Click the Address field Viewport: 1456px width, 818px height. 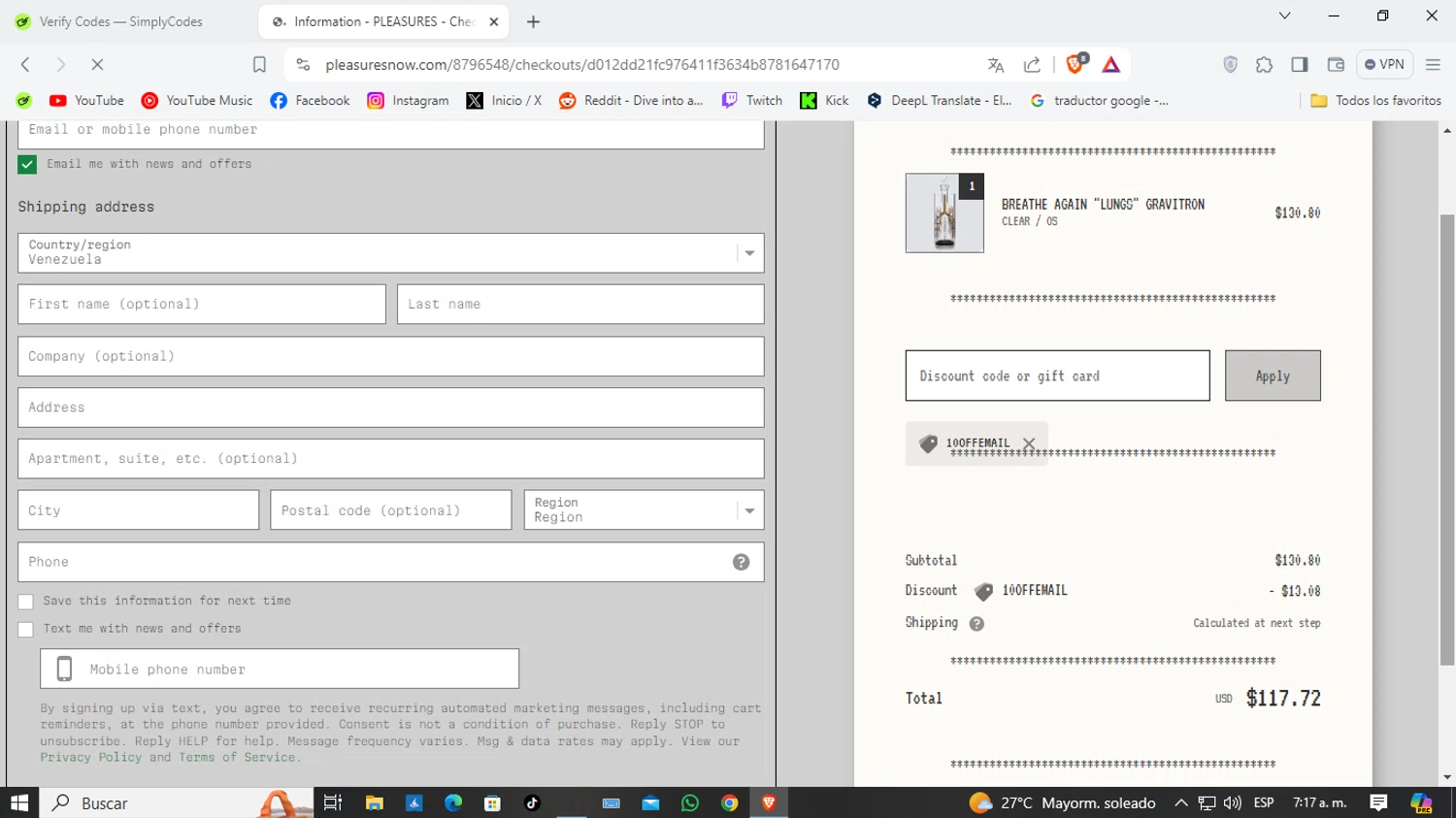(x=390, y=408)
